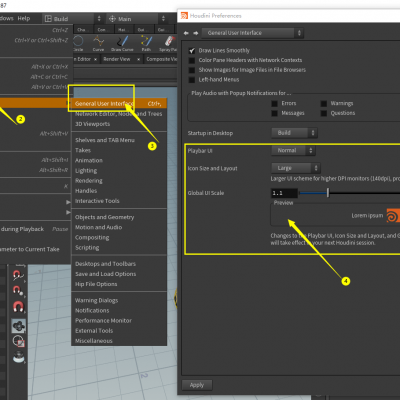Enable Color Pane Headers with Network Contexts
The height and width of the screenshot is (400, 400).
click(192, 60)
